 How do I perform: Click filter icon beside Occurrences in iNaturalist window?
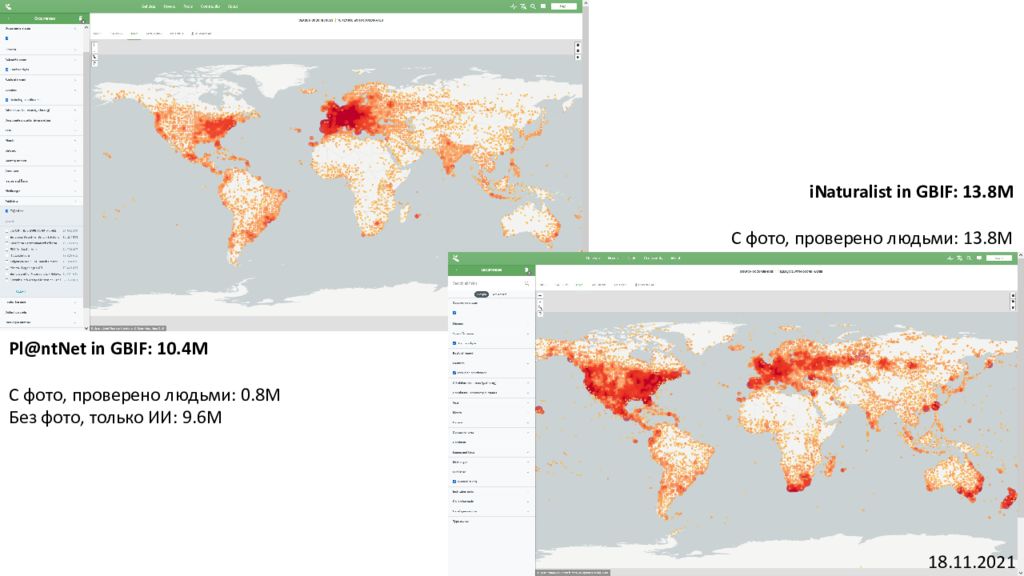(x=526, y=270)
